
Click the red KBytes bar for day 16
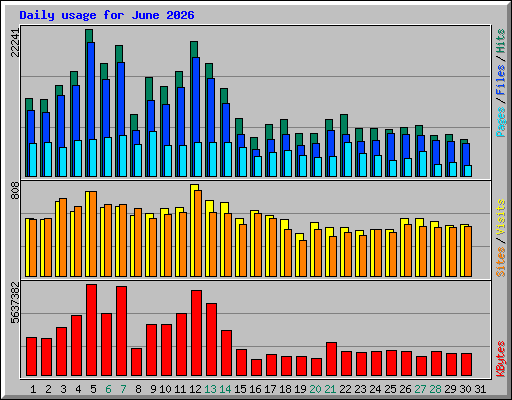tap(256, 367)
